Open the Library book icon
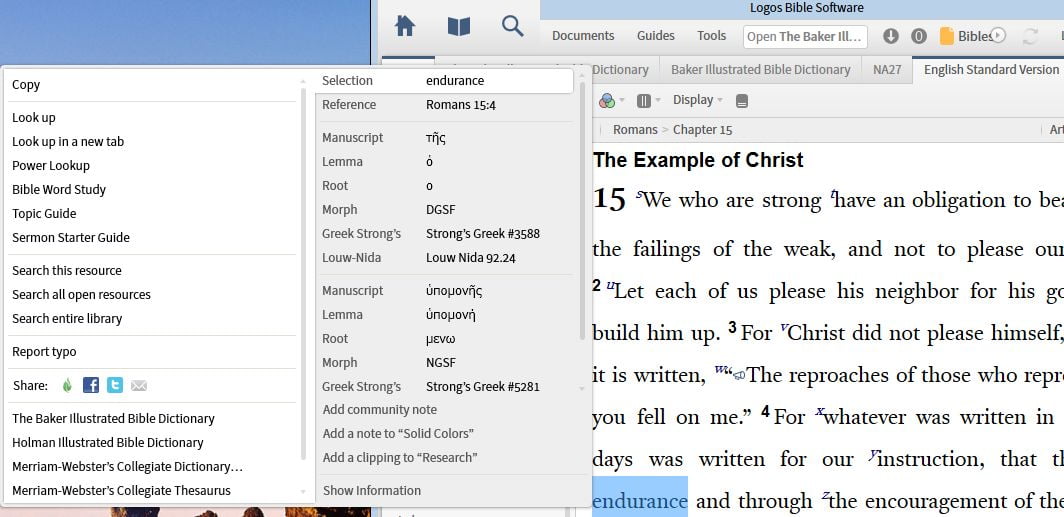The image size is (1064, 517). coord(459,27)
